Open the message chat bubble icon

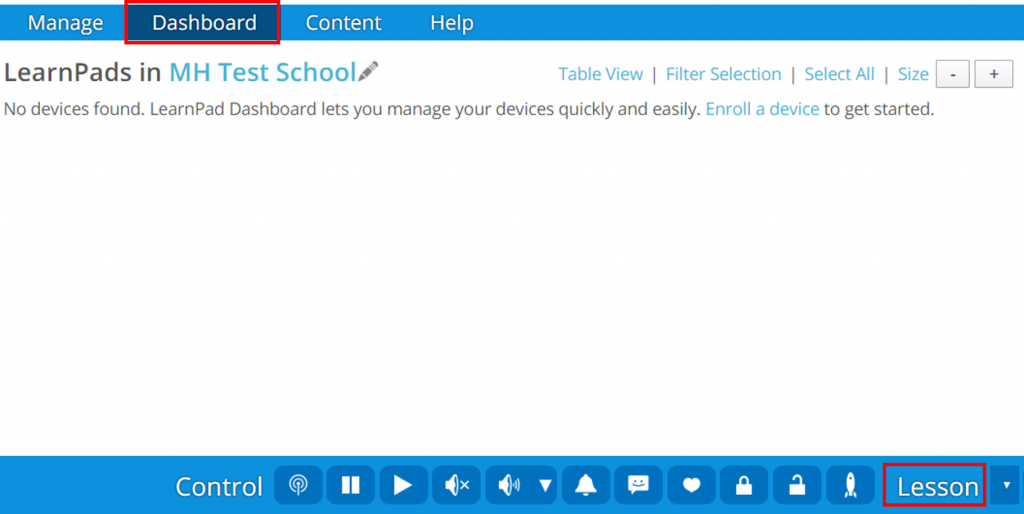pyautogui.click(x=638, y=486)
